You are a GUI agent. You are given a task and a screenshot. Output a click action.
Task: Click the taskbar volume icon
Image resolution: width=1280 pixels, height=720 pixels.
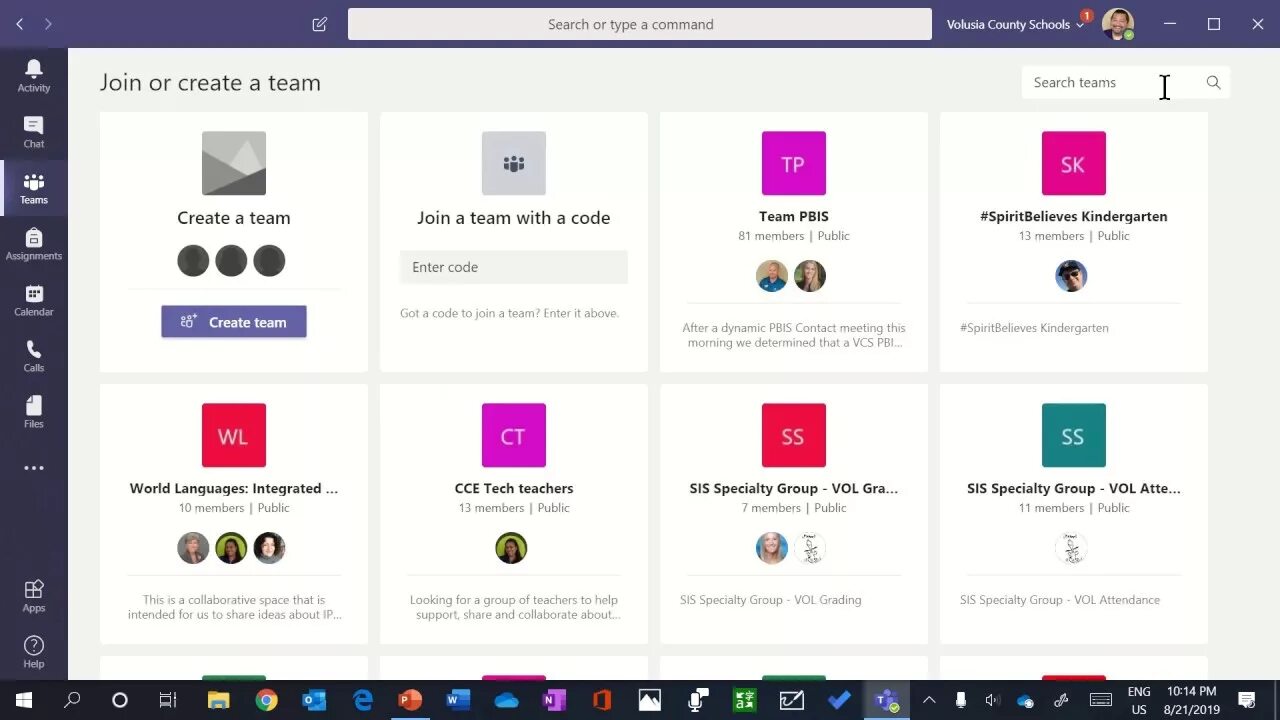coord(992,700)
